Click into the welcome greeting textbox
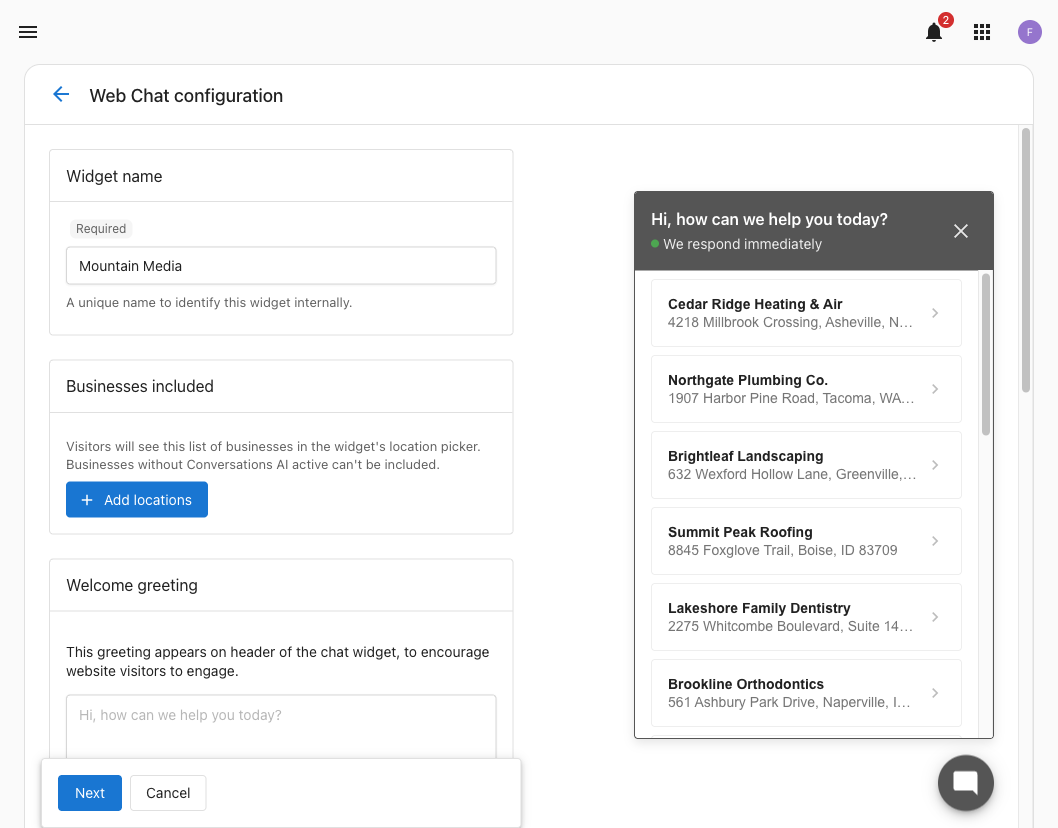Viewport: 1058px width, 828px height. [x=281, y=727]
